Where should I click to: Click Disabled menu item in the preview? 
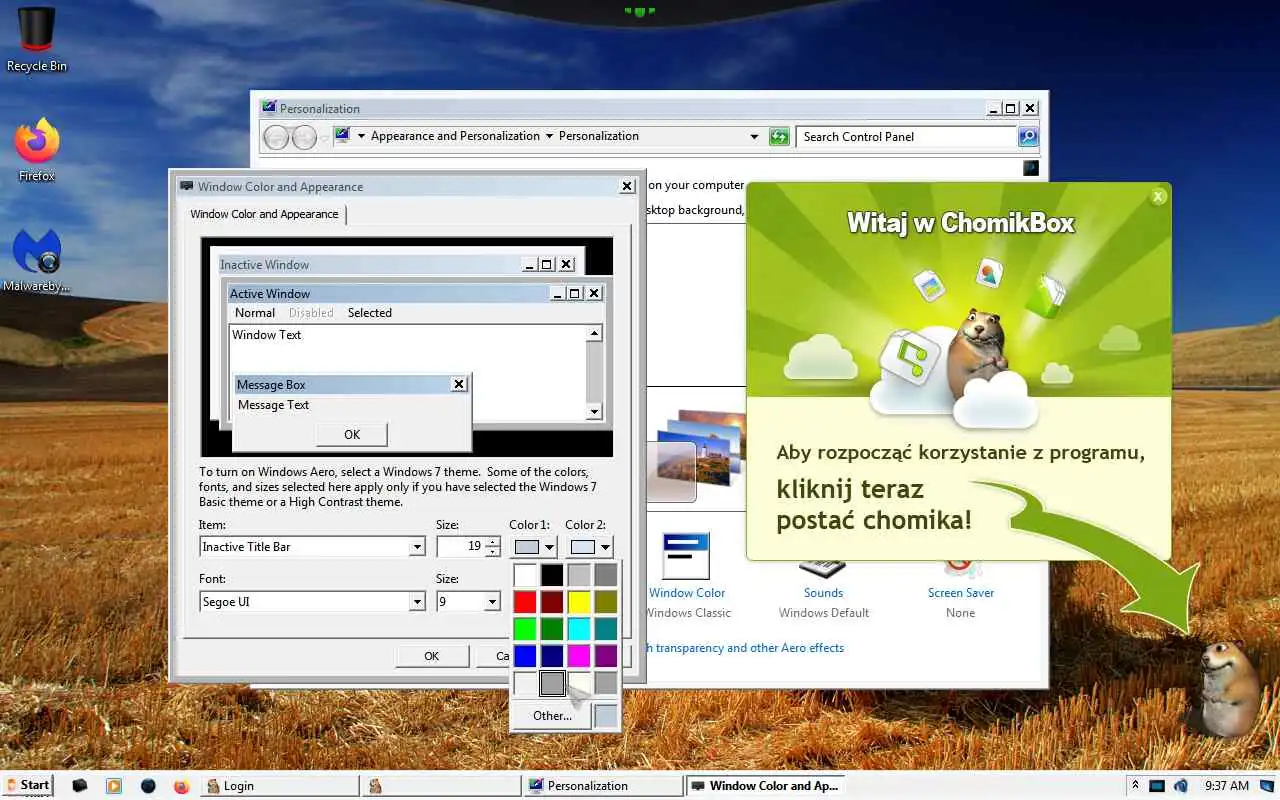click(311, 313)
